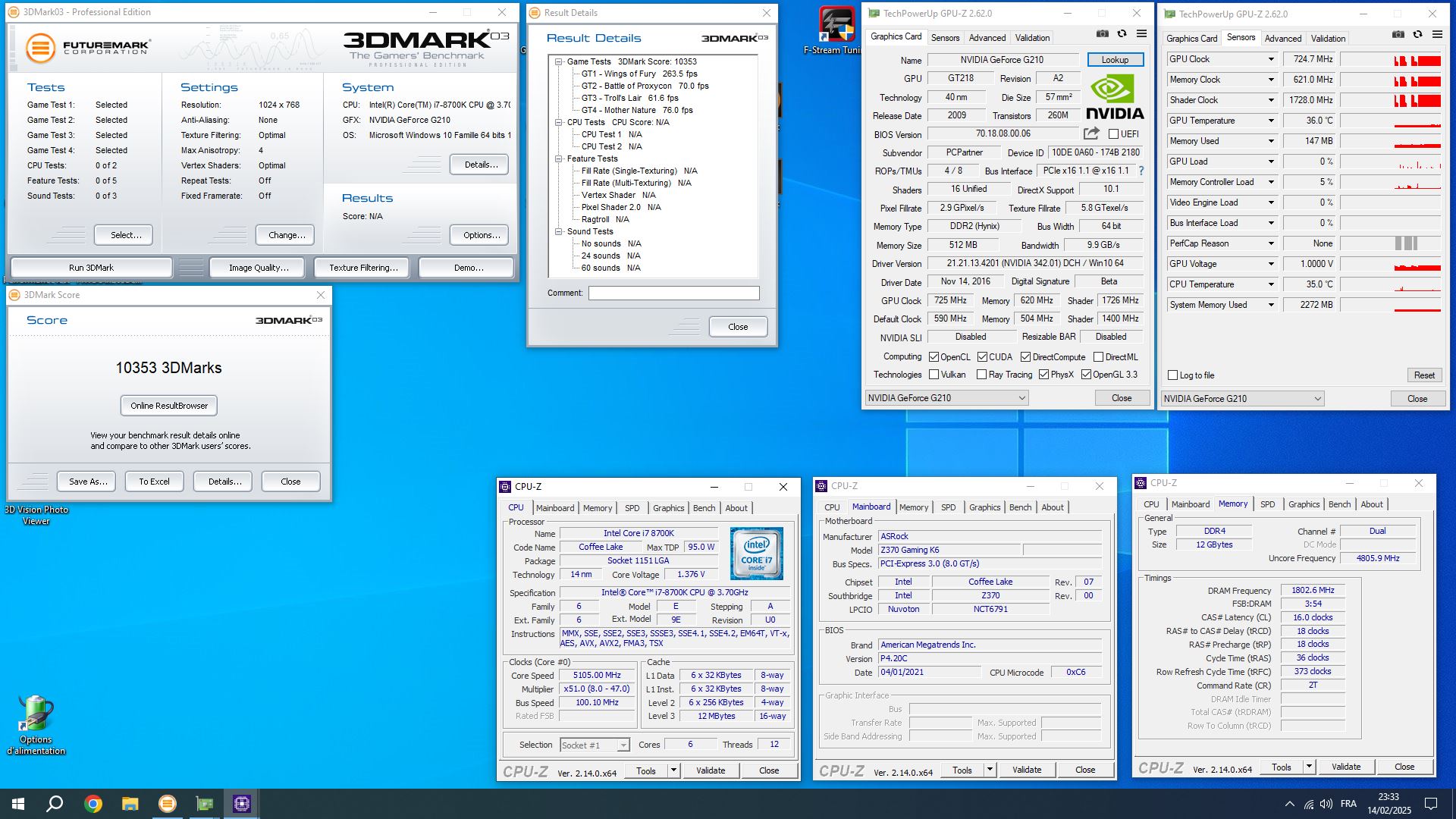The height and width of the screenshot is (819, 1456).
Task: Click System Memory Used sensor graph
Action: click(1390, 305)
